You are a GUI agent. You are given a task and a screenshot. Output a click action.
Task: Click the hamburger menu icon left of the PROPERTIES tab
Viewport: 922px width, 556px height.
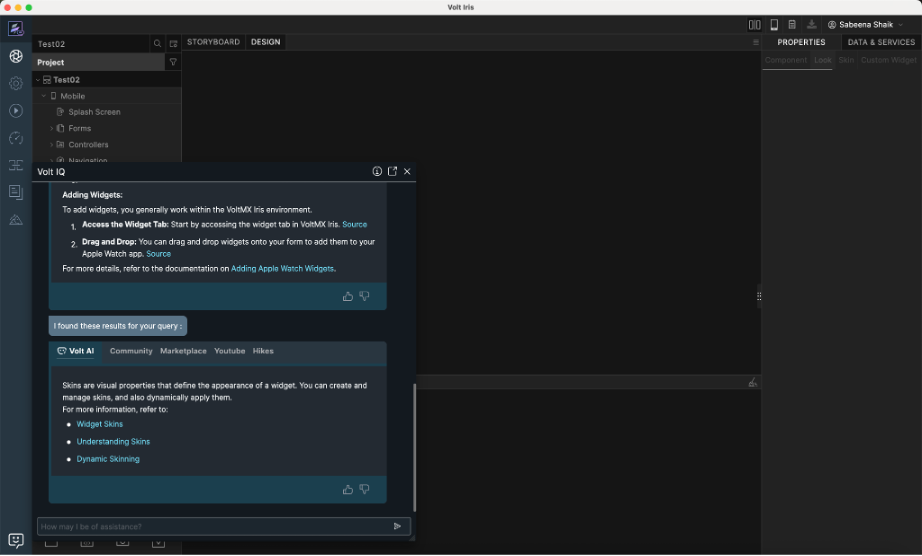756,42
